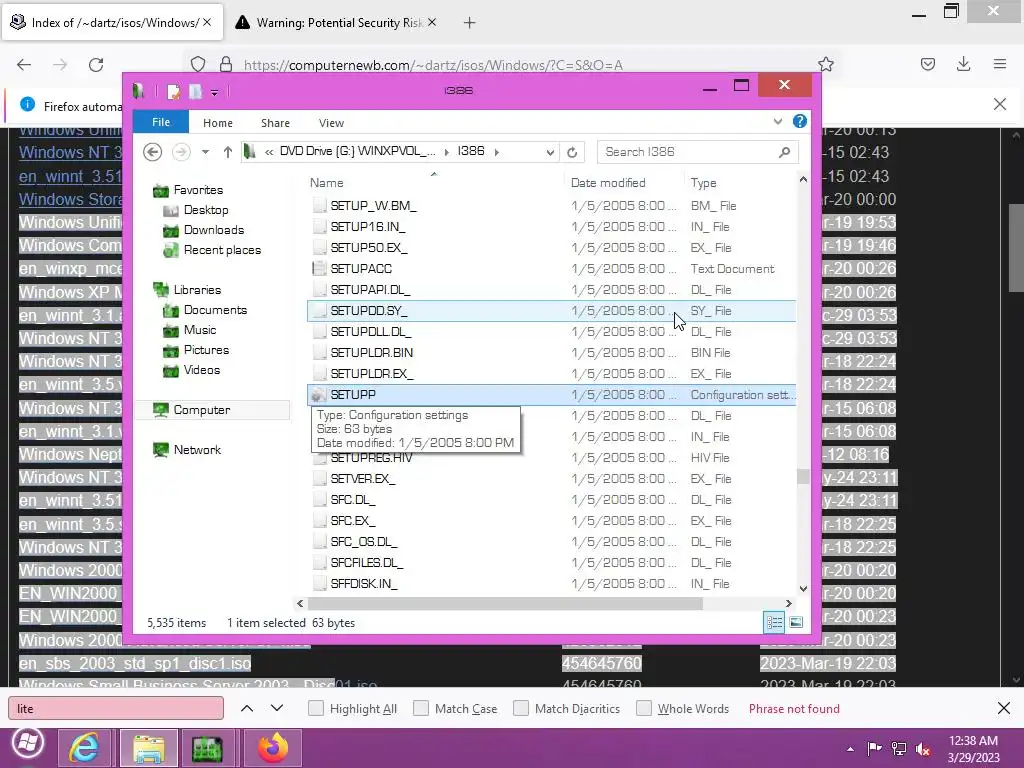Go up one folder level

(x=227, y=152)
